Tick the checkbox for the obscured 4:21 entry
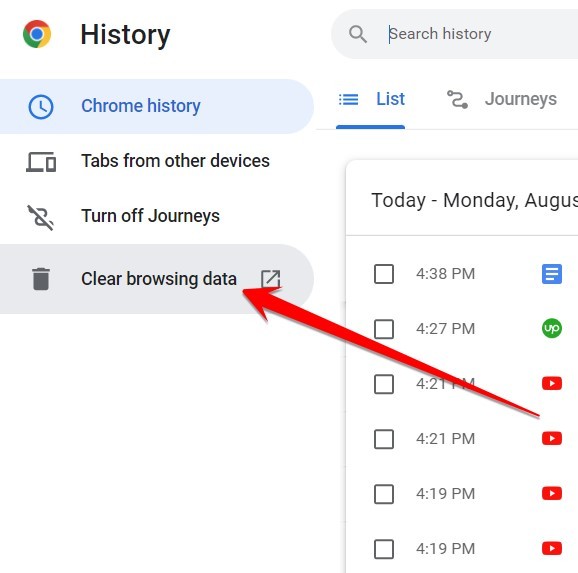The width and height of the screenshot is (578, 573). point(384,384)
